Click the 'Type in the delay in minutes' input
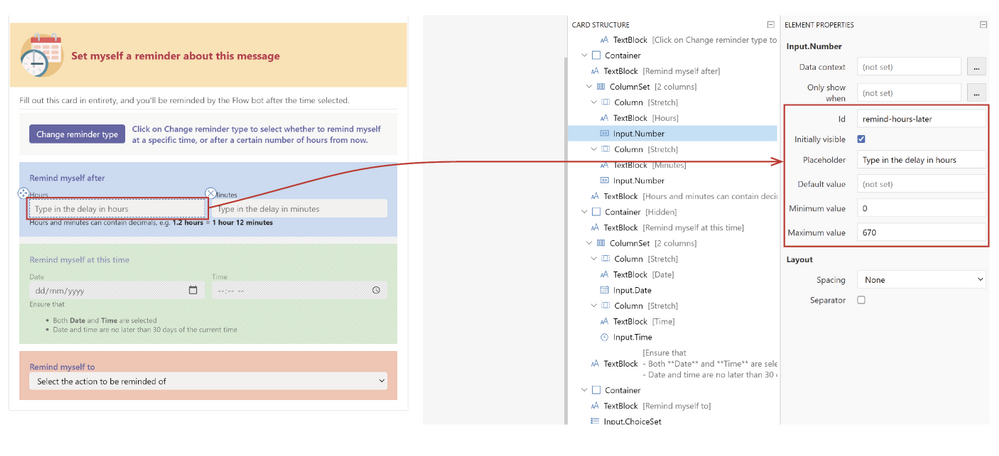Image resolution: width=999 pixels, height=456 pixels. [299, 209]
